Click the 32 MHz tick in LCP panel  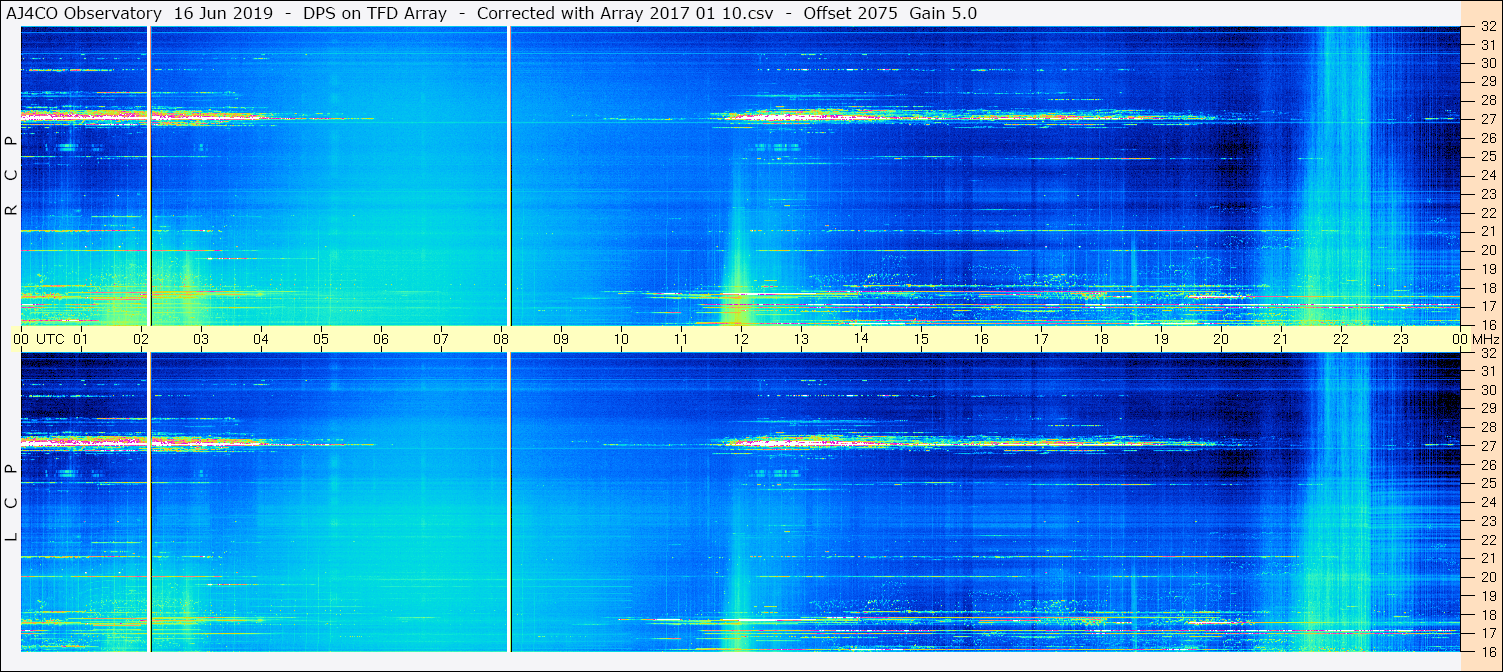1488,353
